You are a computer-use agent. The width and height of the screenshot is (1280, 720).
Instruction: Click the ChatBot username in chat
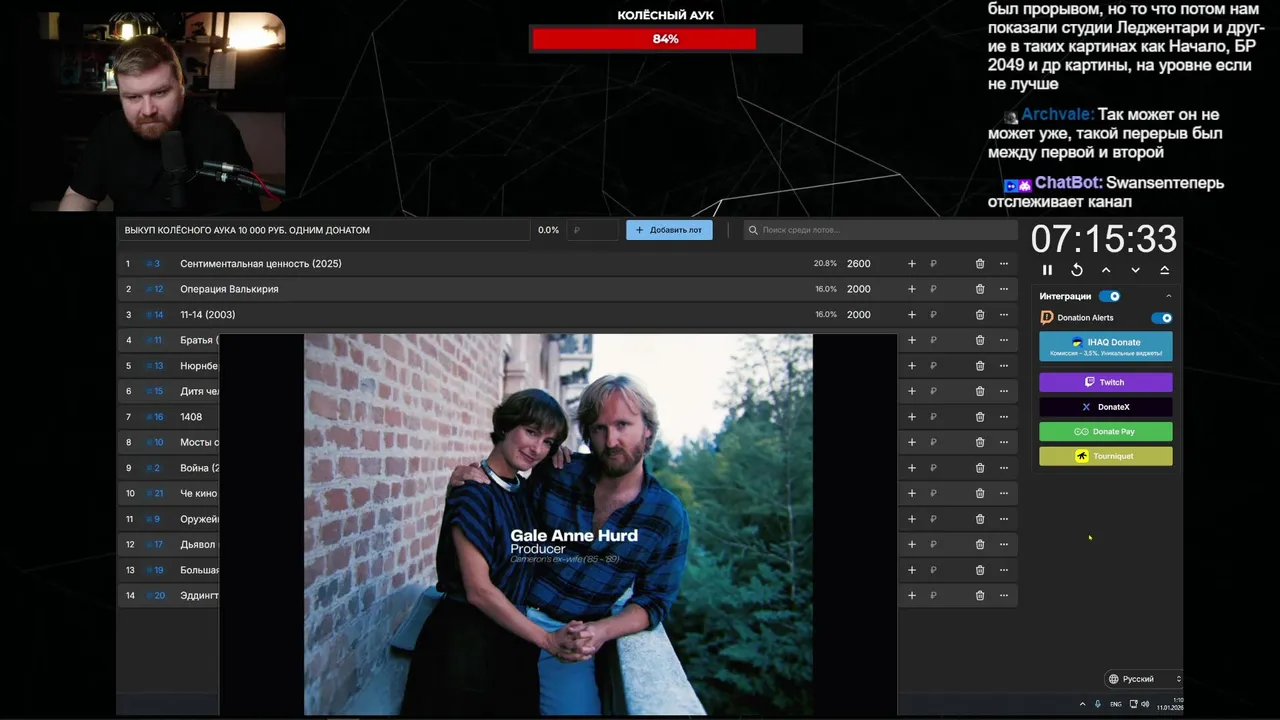[x=1069, y=183]
